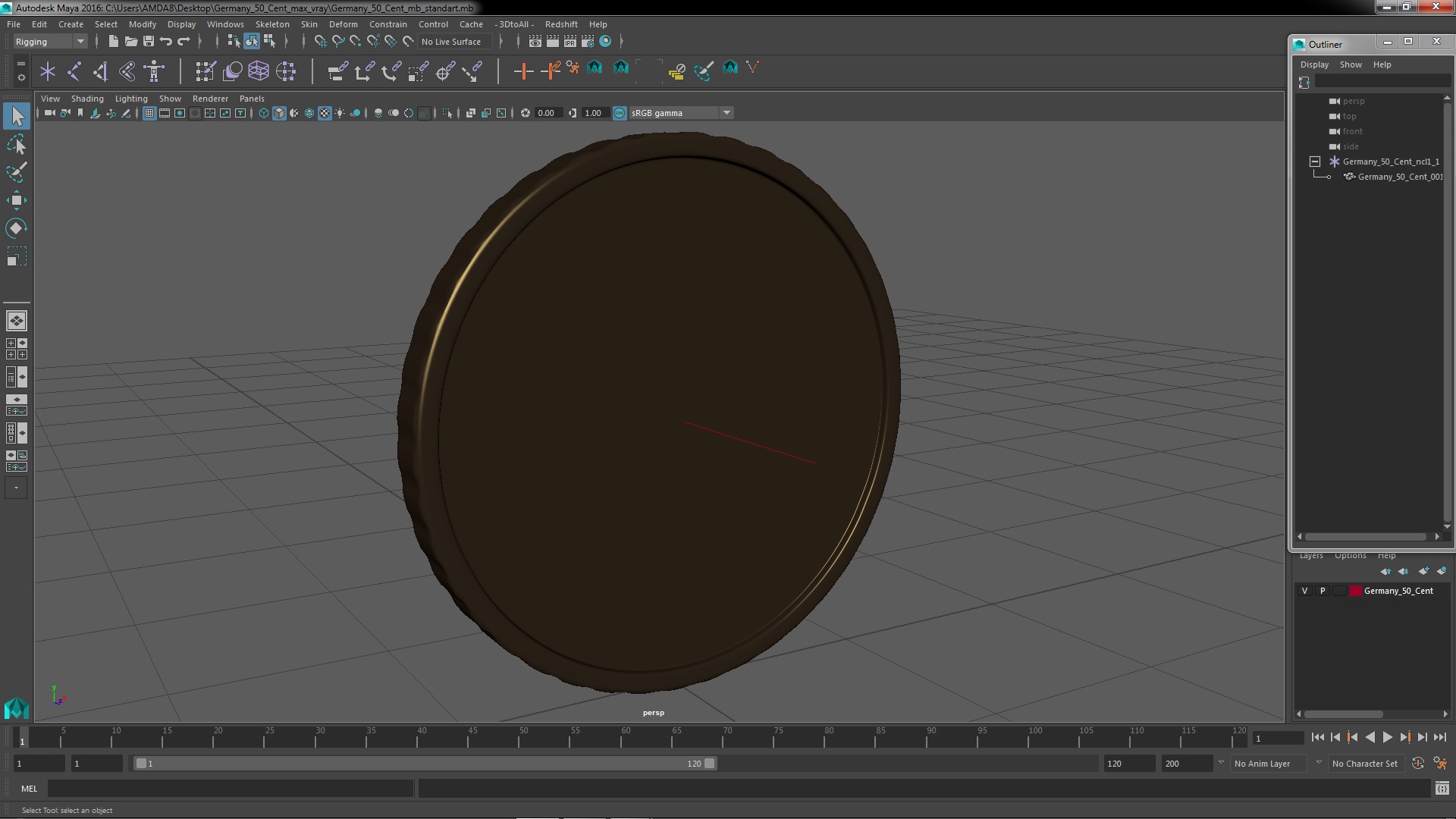Open the viewport Shading menu
1456x819 pixels.
[x=87, y=99]
